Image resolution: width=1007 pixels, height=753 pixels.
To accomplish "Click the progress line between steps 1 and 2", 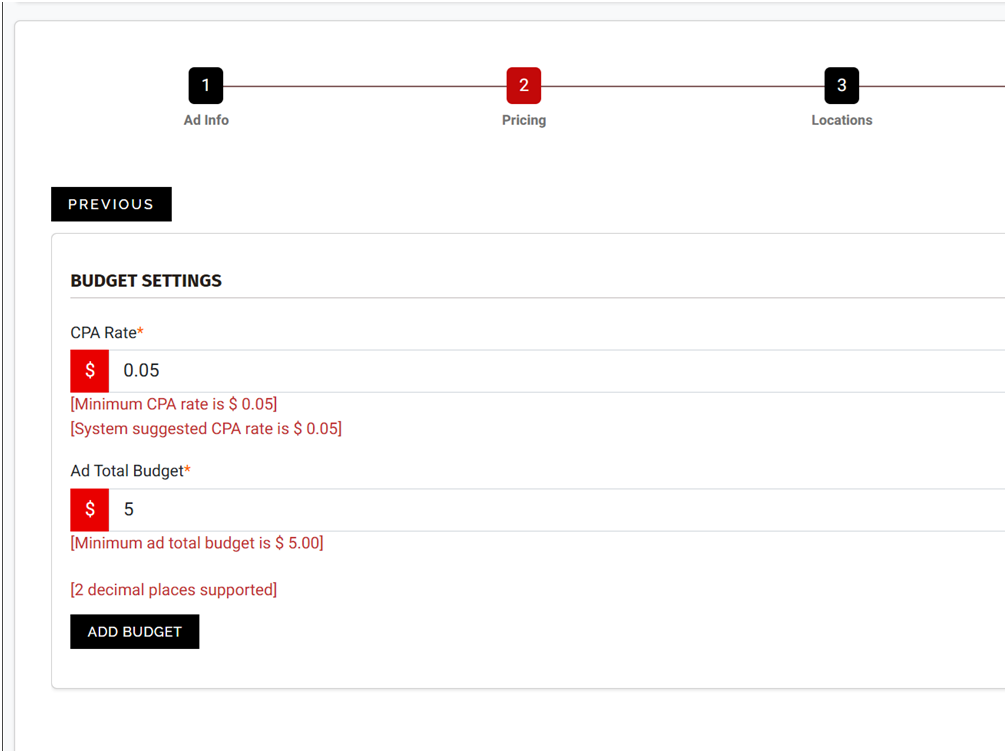I will [365, 87].
